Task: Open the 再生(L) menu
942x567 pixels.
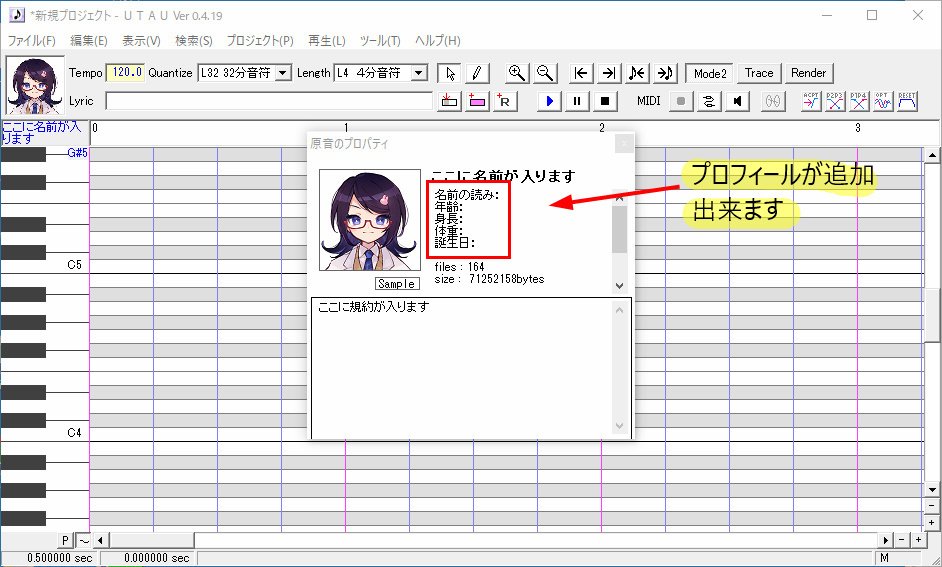Action: coord(326,41)
